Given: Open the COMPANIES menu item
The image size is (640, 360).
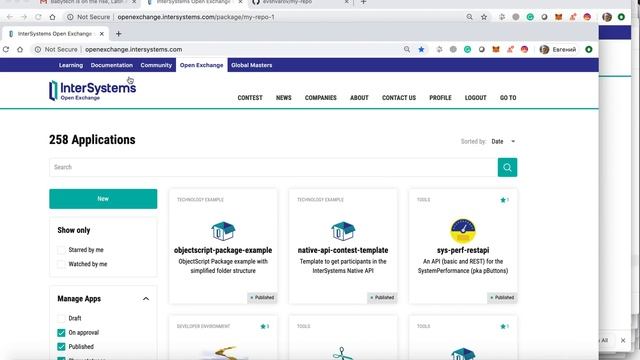Looking at the screenshot, I should pyautogui.click(x=320, y=98).
